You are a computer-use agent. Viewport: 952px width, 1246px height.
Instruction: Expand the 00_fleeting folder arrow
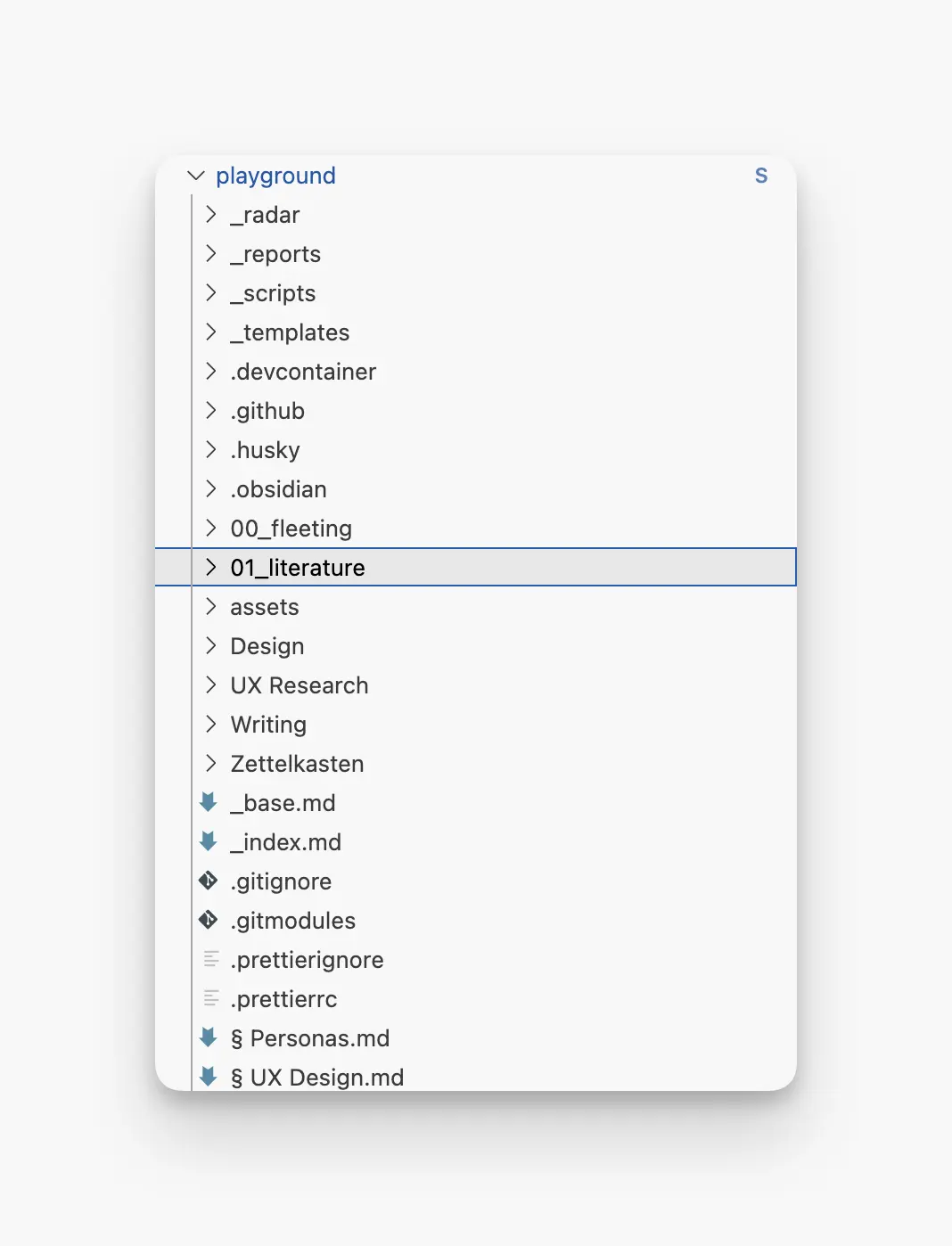pyautogui.click(x=211, y=528)
